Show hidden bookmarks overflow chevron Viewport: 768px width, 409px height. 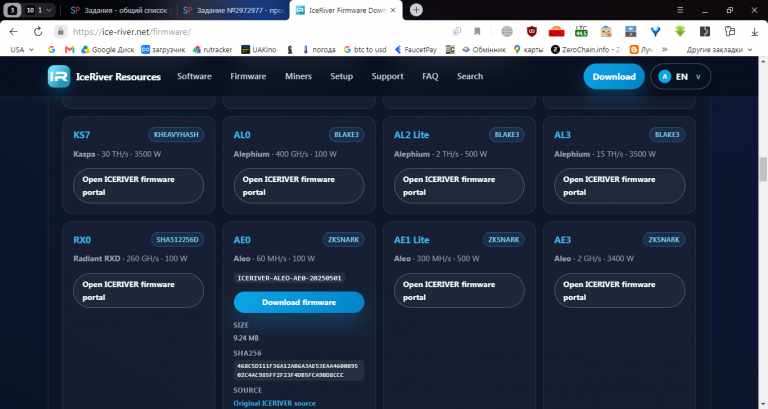[x=665, y=49]
